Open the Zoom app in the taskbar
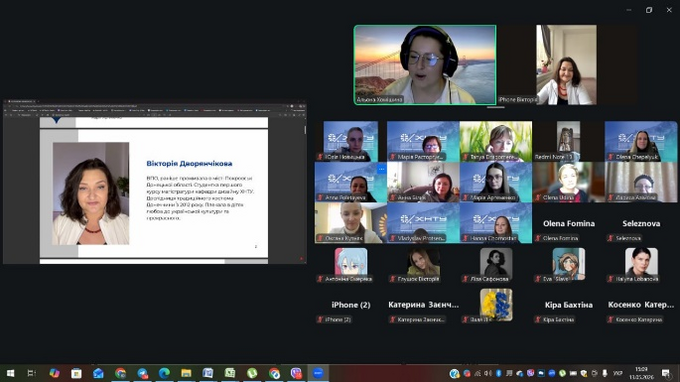 point(318,373)
